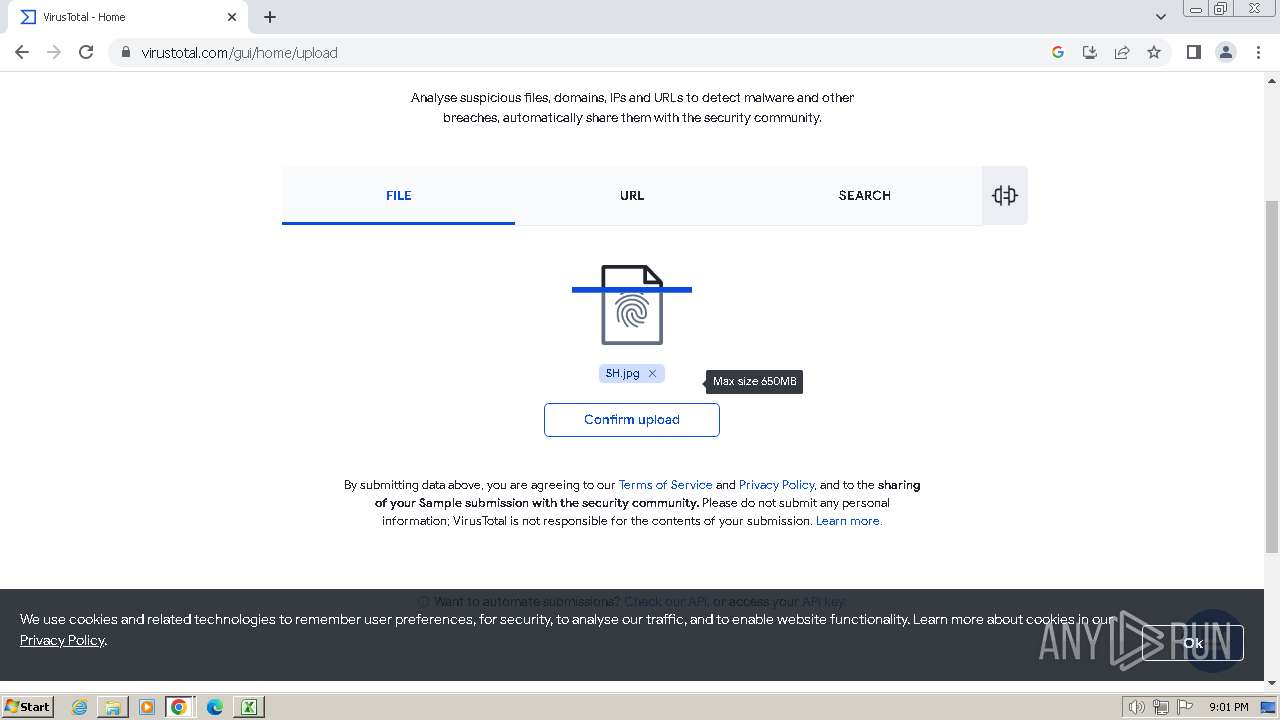Open the Chrome profile avatar
The image size is (1280, 720).
coord(1226,52)
